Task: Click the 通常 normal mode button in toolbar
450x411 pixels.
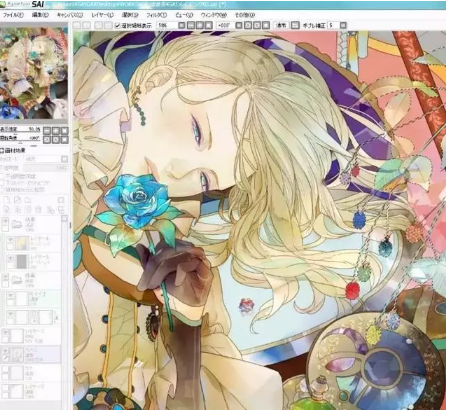Action: [x=282, y=25]
